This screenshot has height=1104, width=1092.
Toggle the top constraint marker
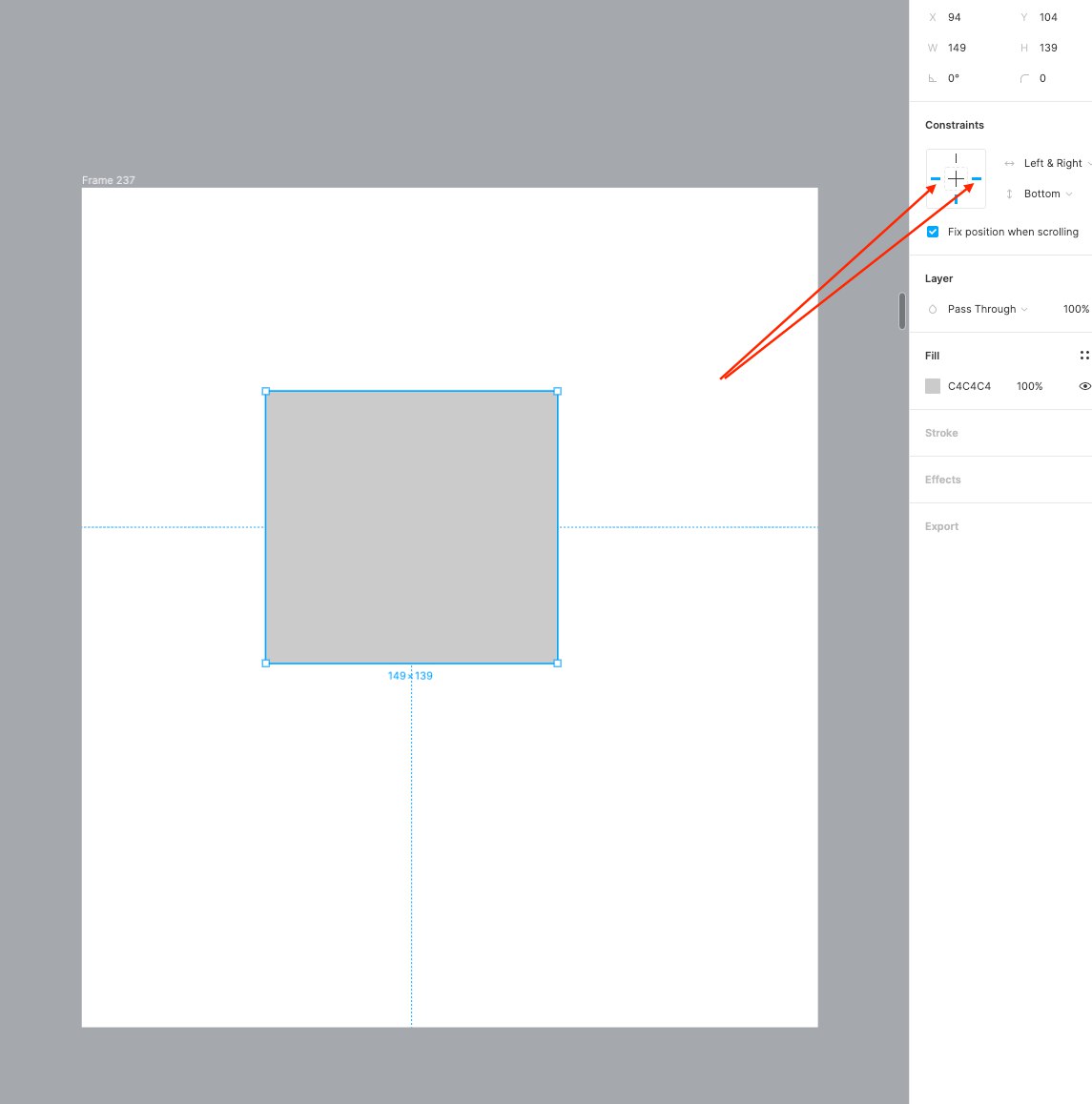(x=956, y=158)
